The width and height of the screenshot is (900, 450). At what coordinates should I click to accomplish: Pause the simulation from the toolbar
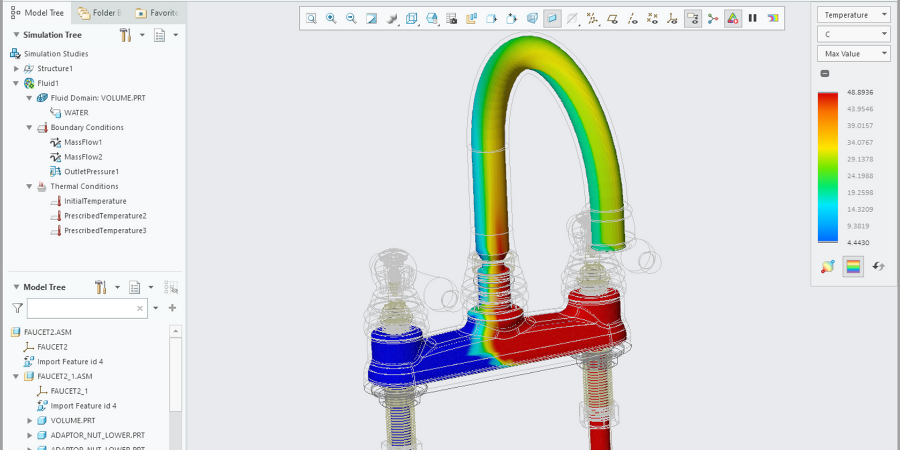coord(753,18)
